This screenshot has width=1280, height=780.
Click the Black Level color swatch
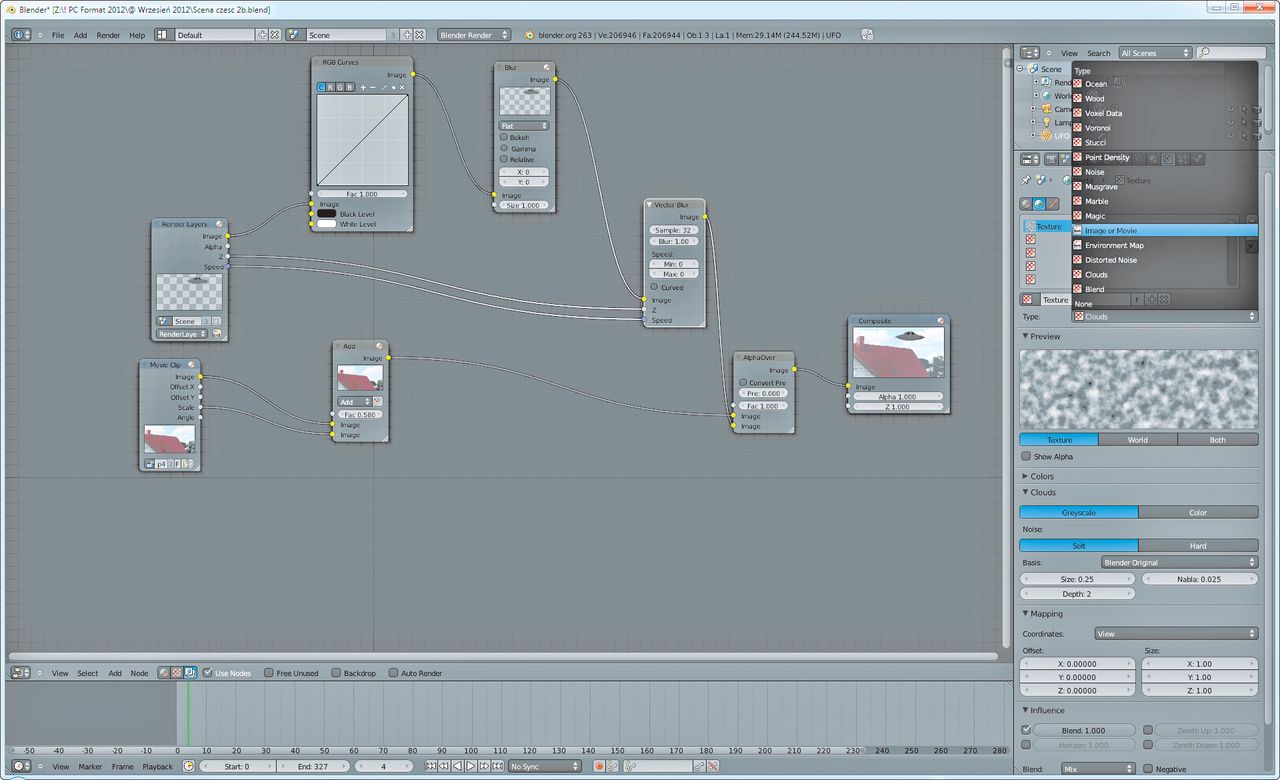(327, 213)
